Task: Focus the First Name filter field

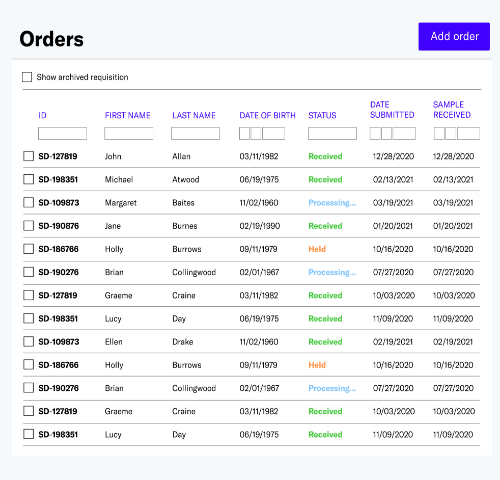Action: 129,133
